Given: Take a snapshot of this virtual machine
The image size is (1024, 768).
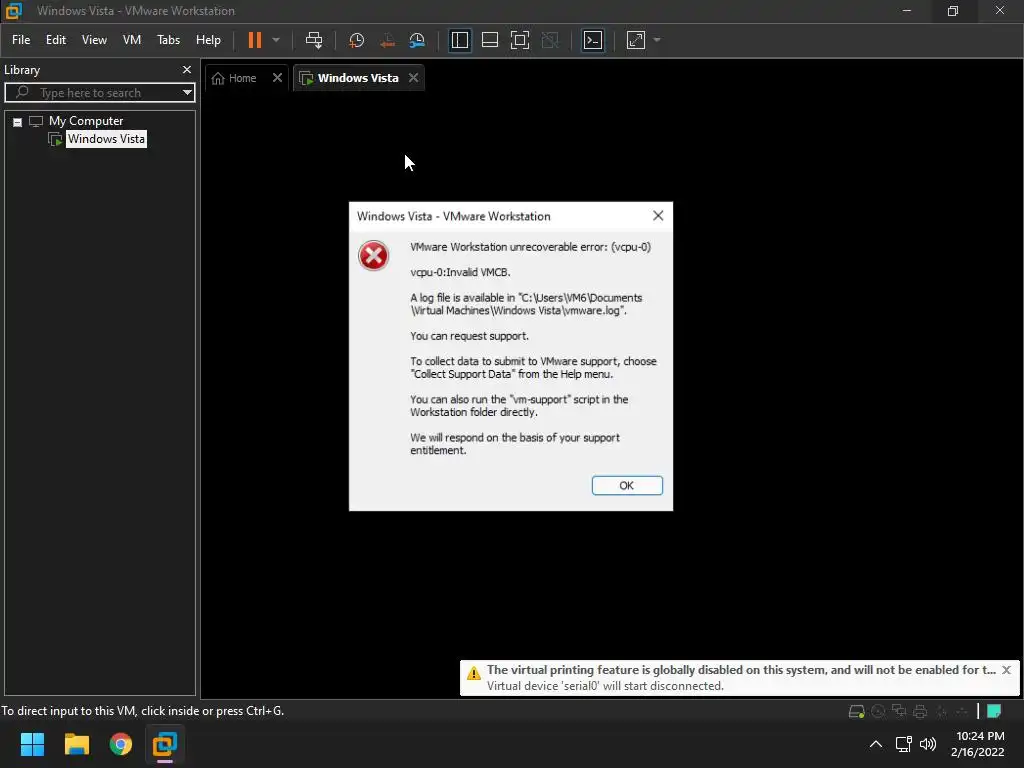Looking at the screenshot, I should point(357,40).
